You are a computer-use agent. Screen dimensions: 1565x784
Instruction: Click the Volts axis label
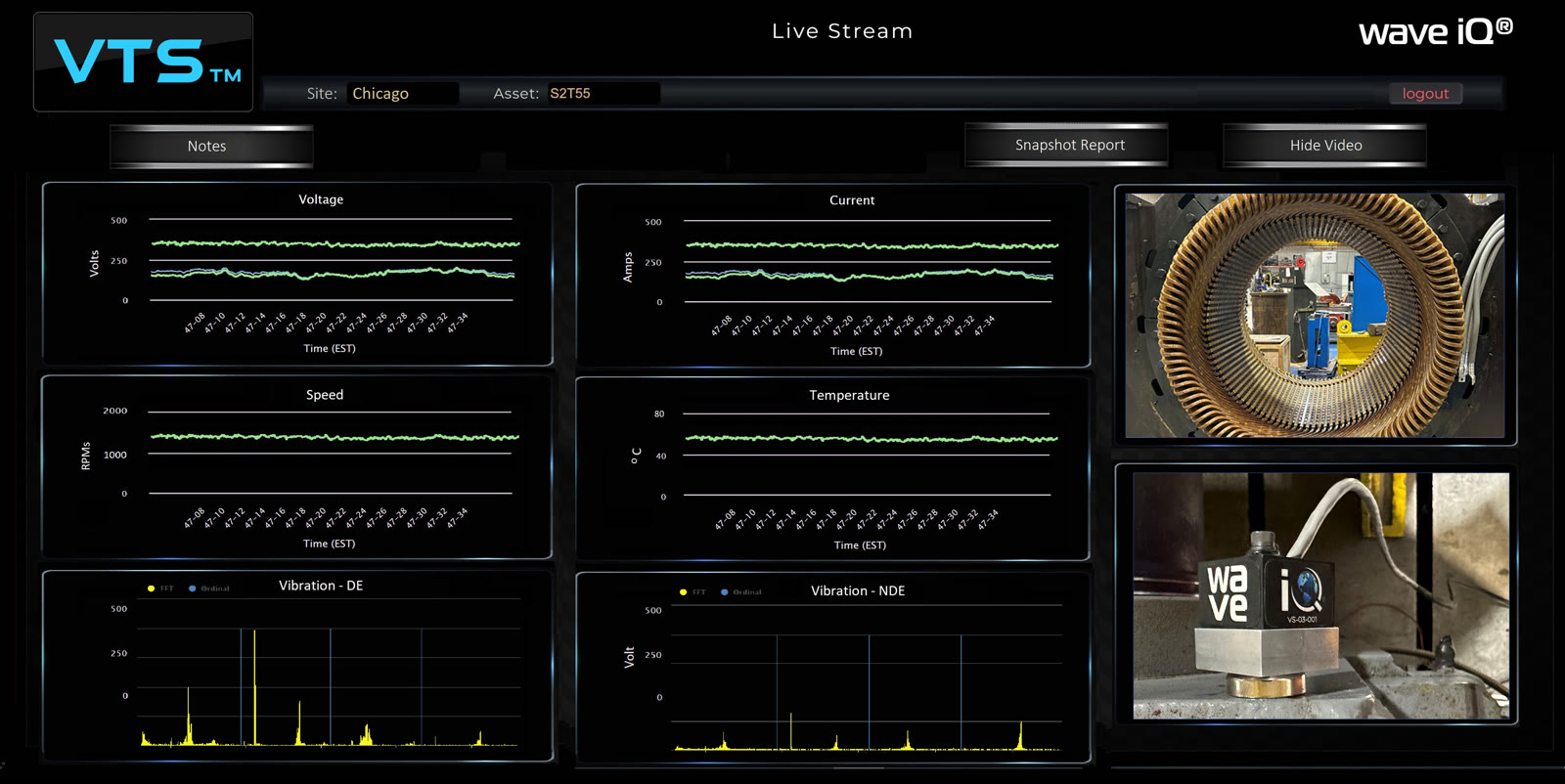(x=95, y=263)
